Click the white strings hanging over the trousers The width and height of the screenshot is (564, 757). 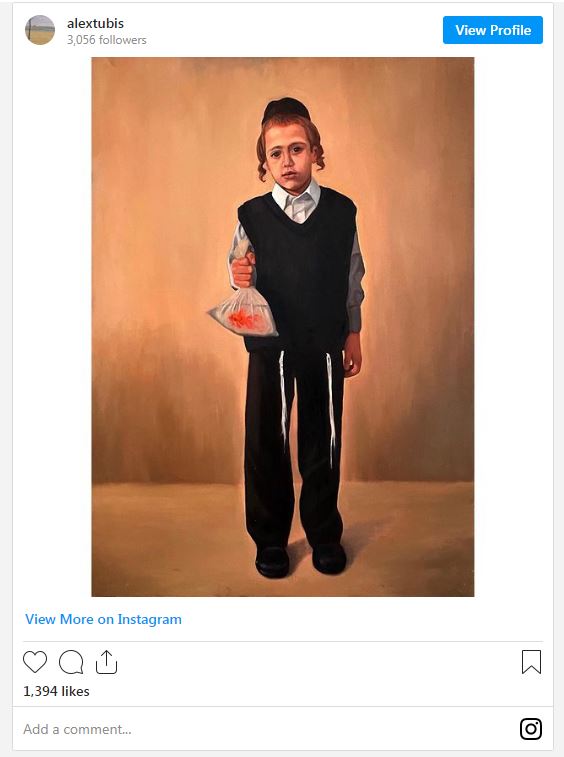pyautogui.click(x=307, y=408)
